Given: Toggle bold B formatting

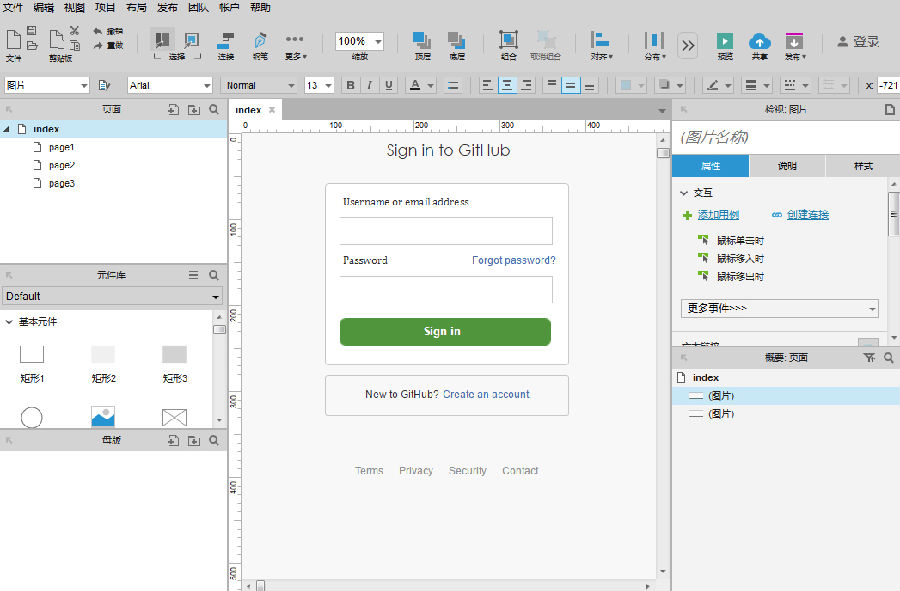Looking at the screenshot, I should pyautogui.click(x=350, y=85).
